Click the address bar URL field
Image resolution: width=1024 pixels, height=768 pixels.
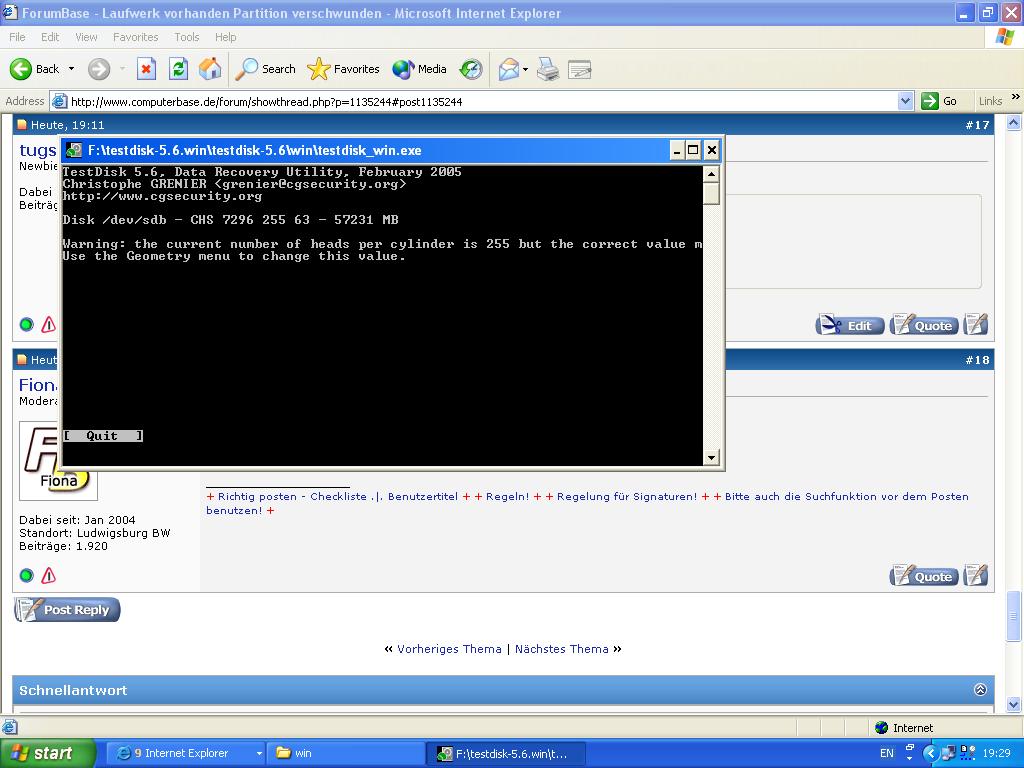coord(483,101)
